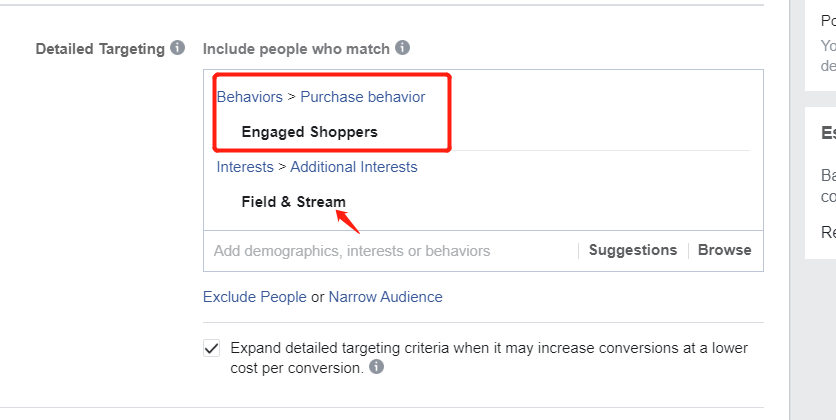Select the Field & Stream interest entry
Screen dimensions: 836x420
(x=293, y=202)
